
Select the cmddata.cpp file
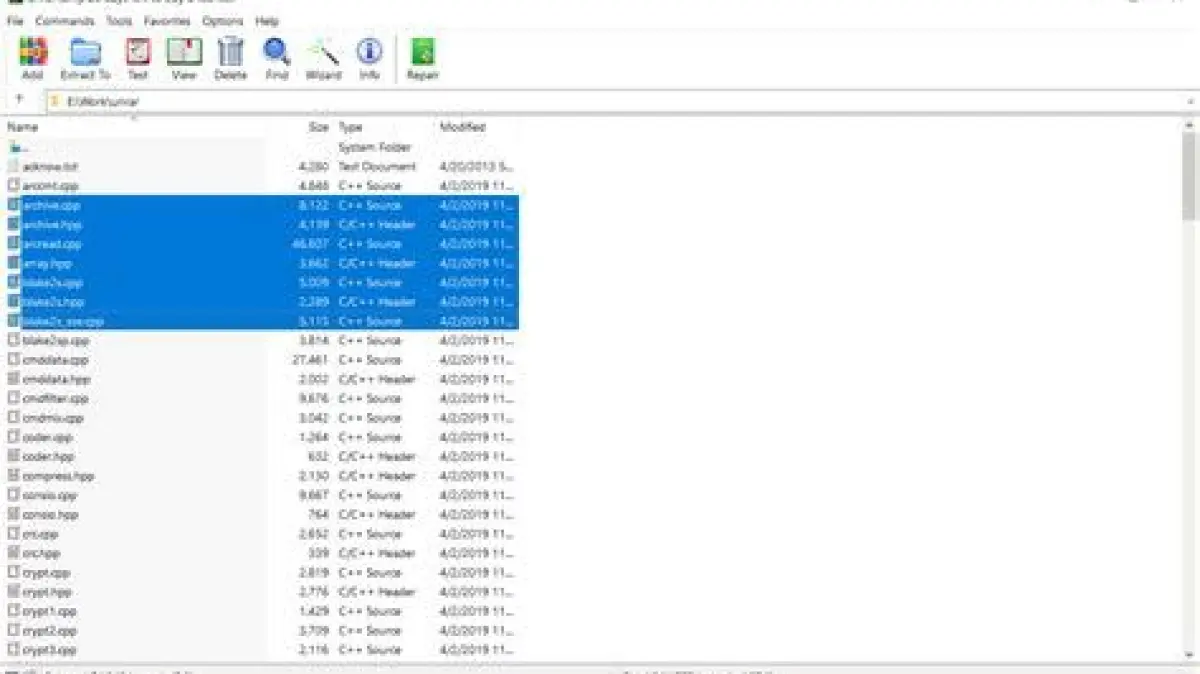pyautogui.click(x=55, y=360)
